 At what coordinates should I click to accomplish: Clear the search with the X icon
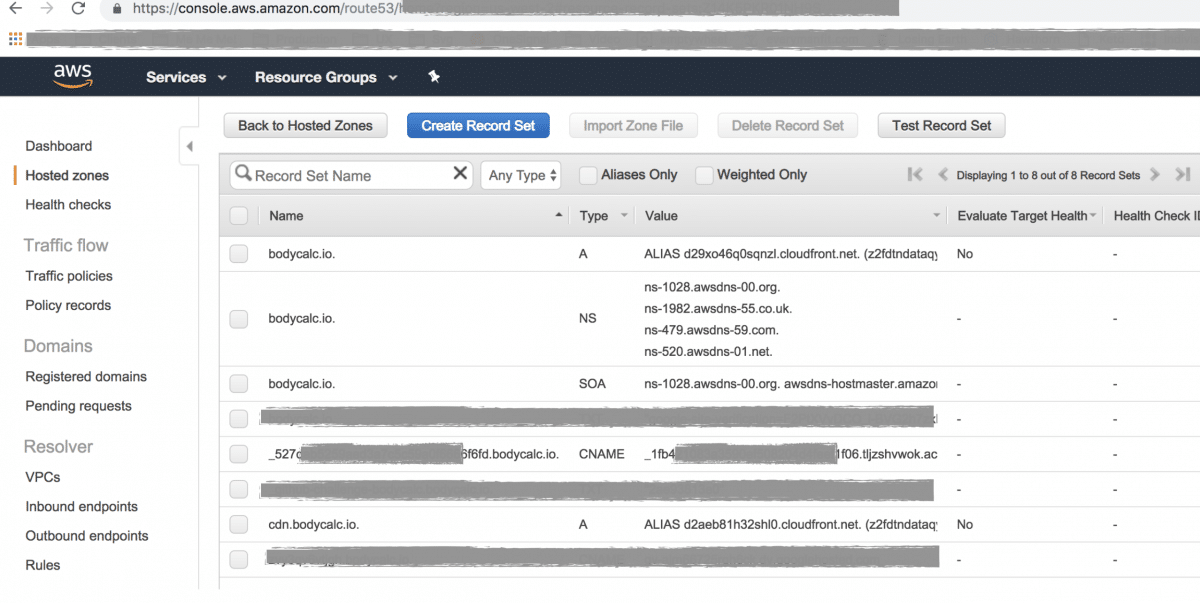459,174
